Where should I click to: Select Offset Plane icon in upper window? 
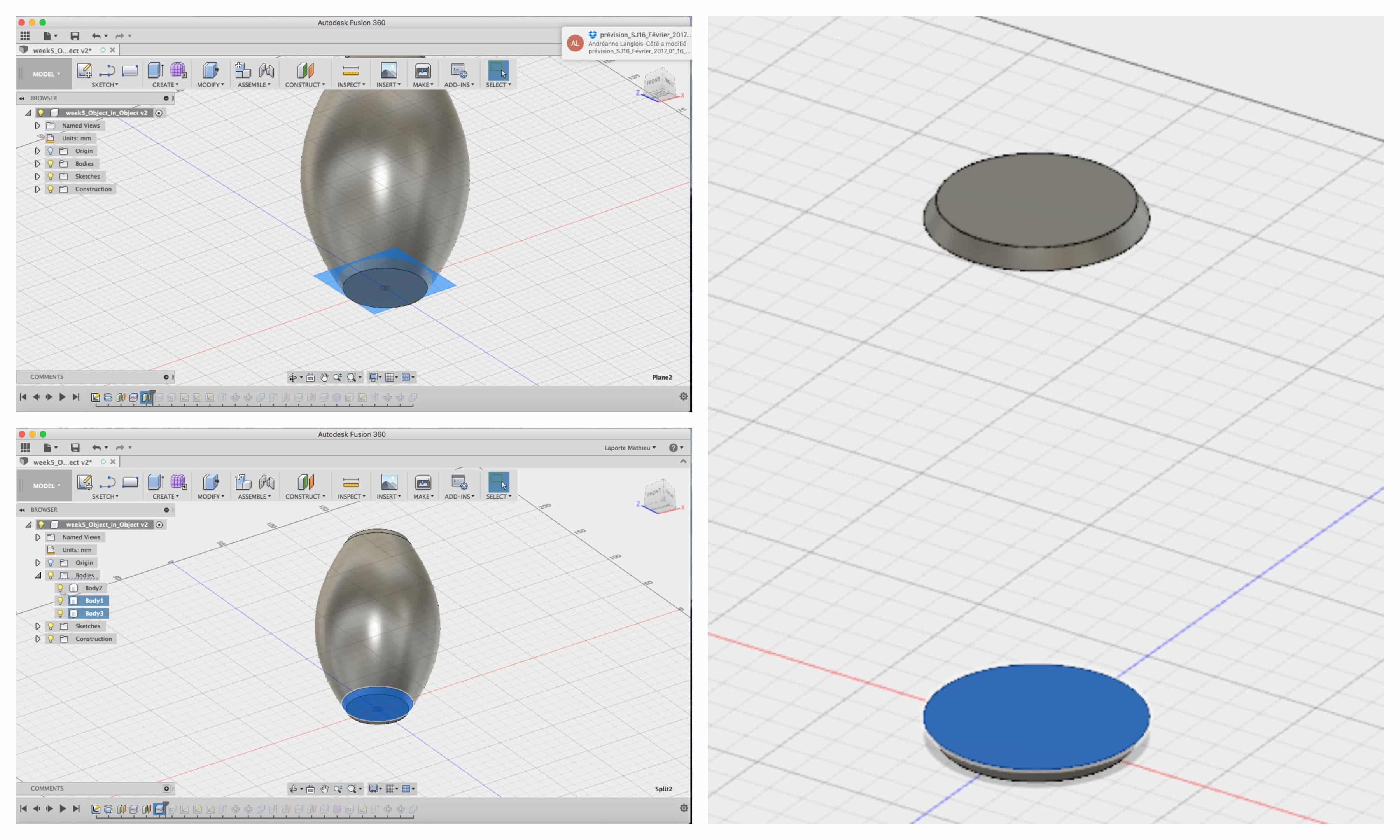point(305,70)
